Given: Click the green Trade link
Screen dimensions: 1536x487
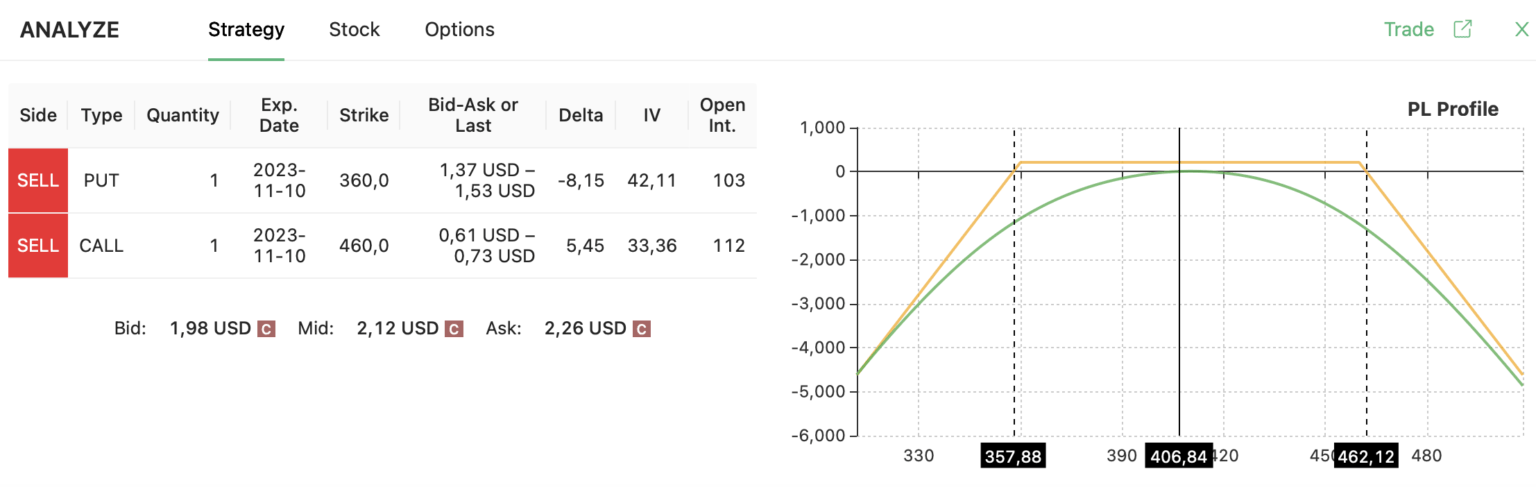Looking at the screenshot, I should tap(1409, 29).
